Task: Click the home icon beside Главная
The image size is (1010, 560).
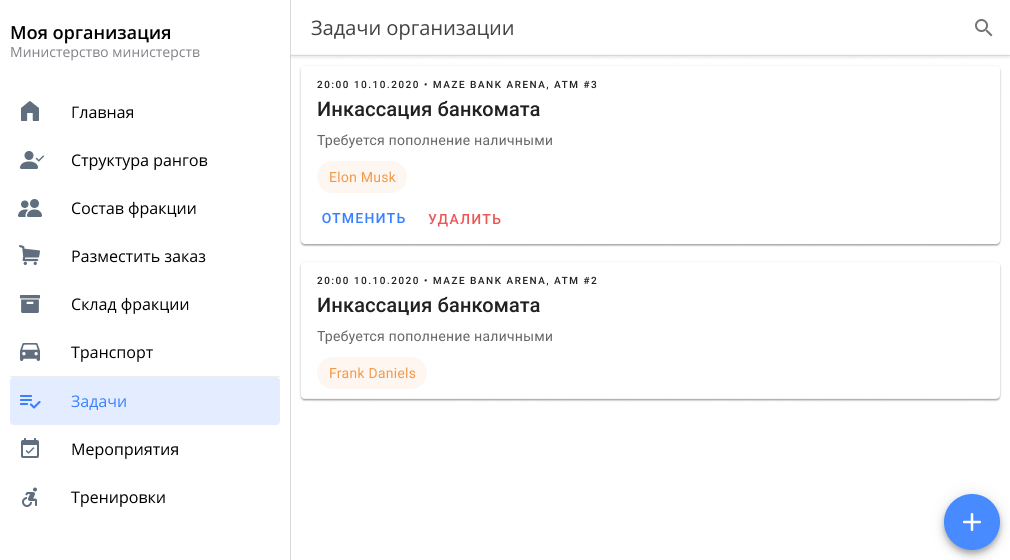Action: pyautogui.click(x=30, y=112)
